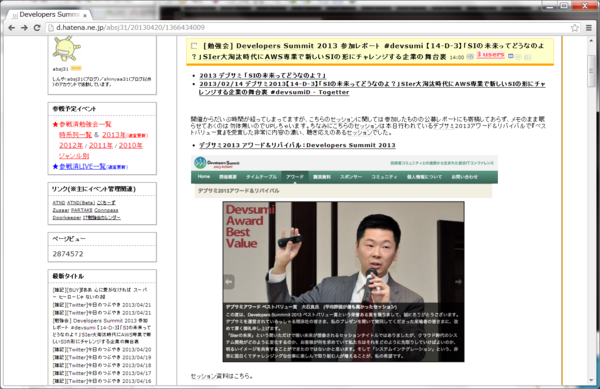This screenshot has width=600, height=389.
Task: Open 今日のつぶやき 2013/04/17 recent title
Action: click(x=102, y=373)
